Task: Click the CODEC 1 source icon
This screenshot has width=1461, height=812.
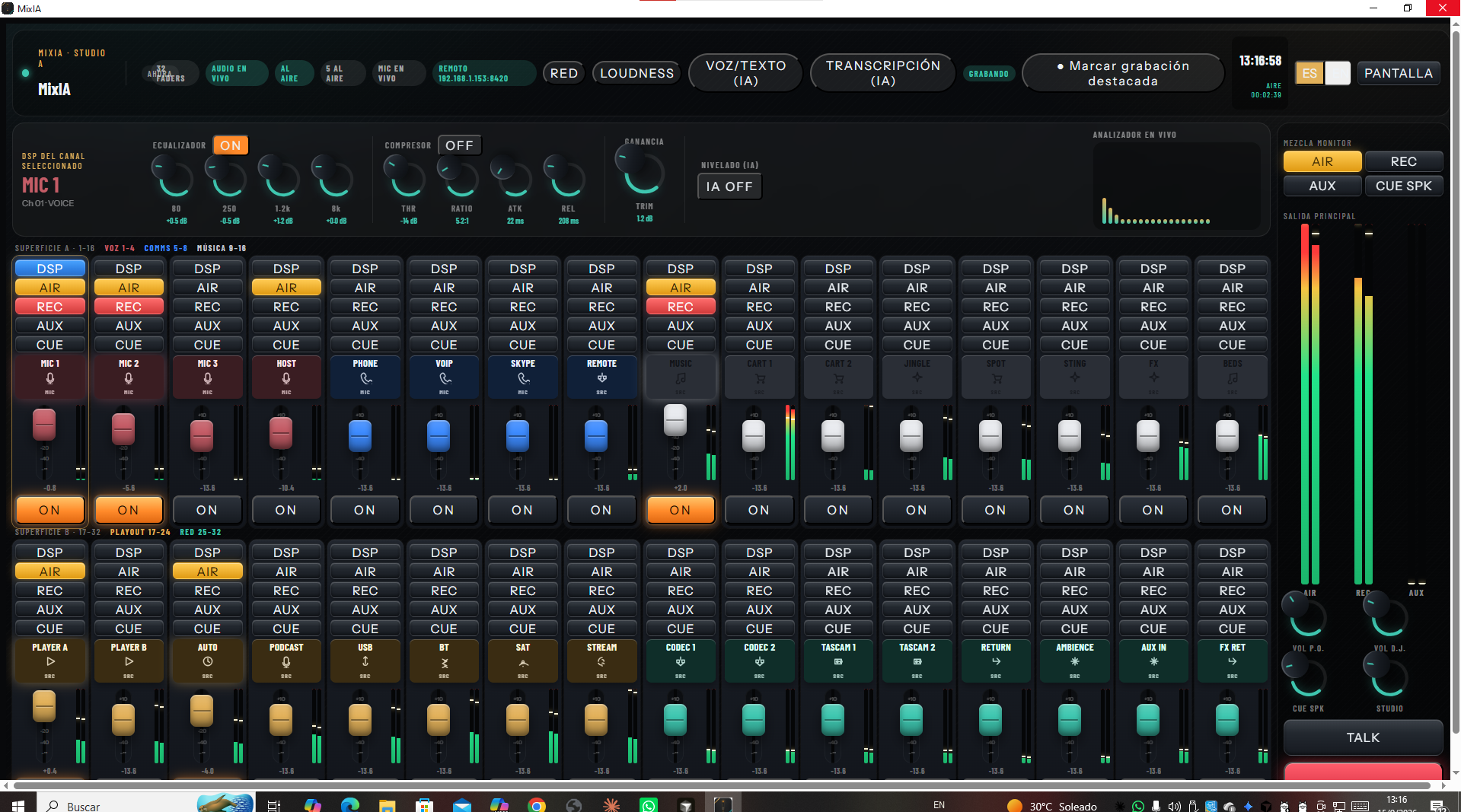Action: tap(681, 661)
